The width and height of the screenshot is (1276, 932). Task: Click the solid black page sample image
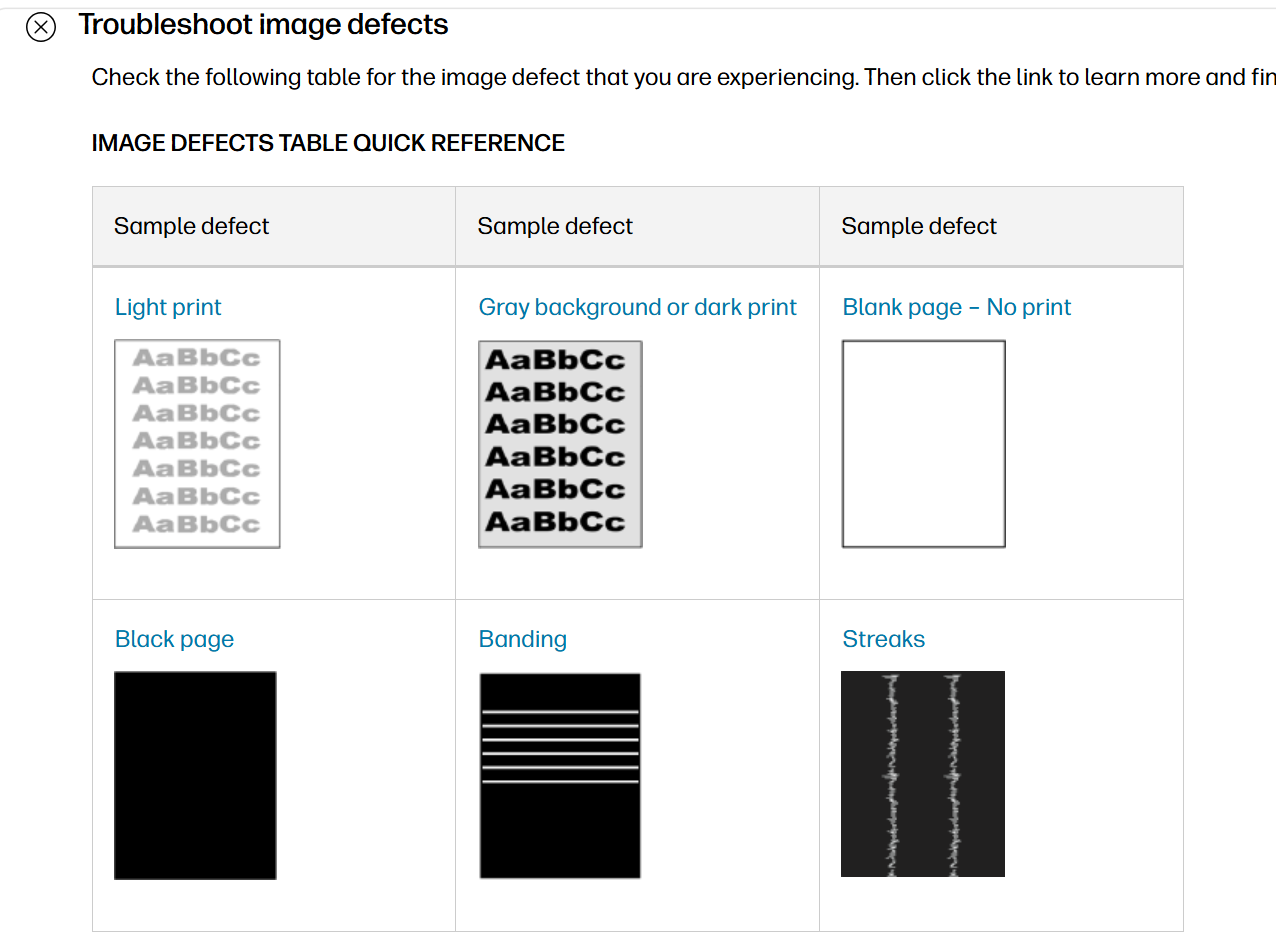tap(195, 775)
